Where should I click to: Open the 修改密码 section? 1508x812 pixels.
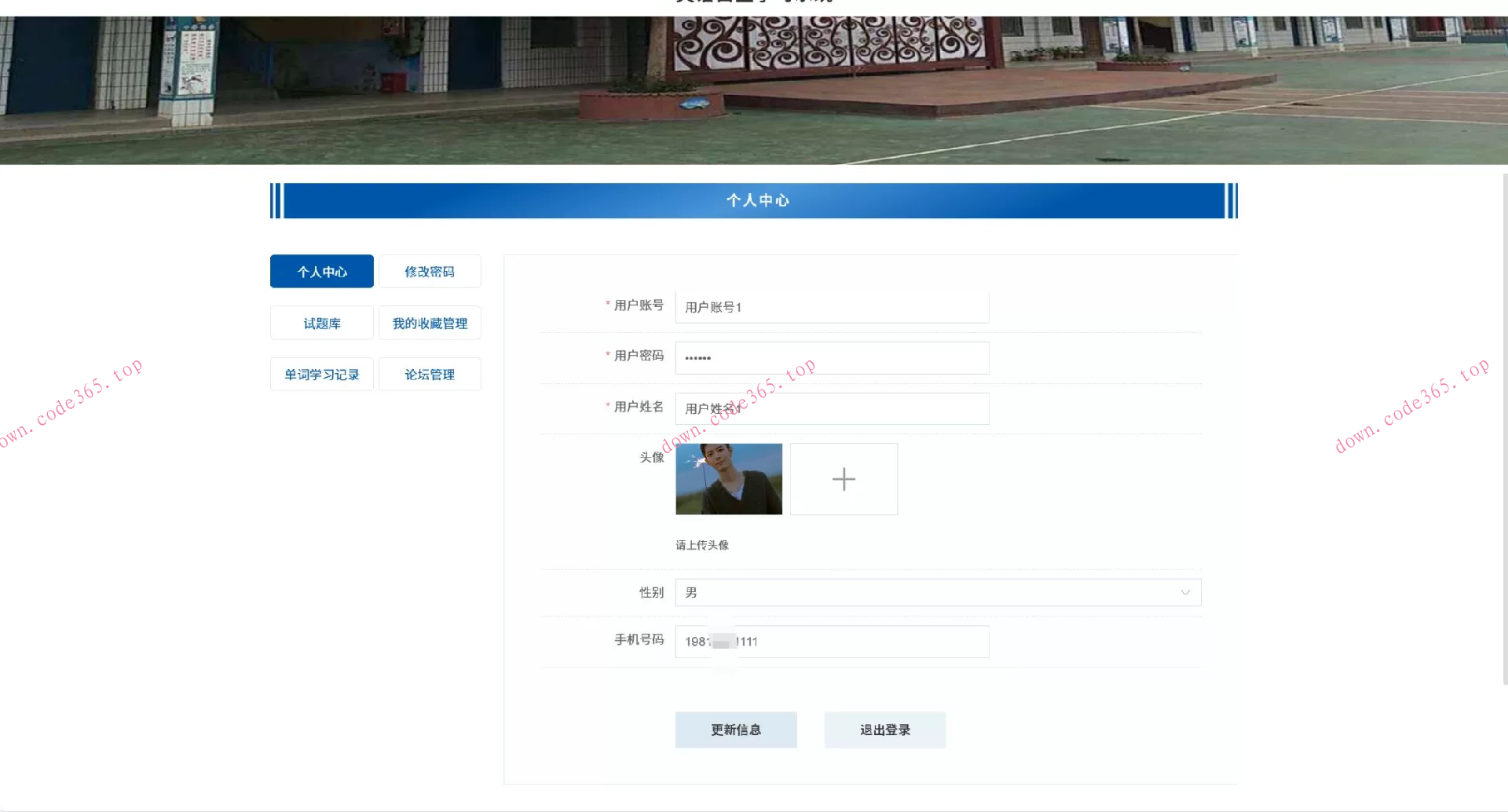pyautogui.click(x=429, y=271)
